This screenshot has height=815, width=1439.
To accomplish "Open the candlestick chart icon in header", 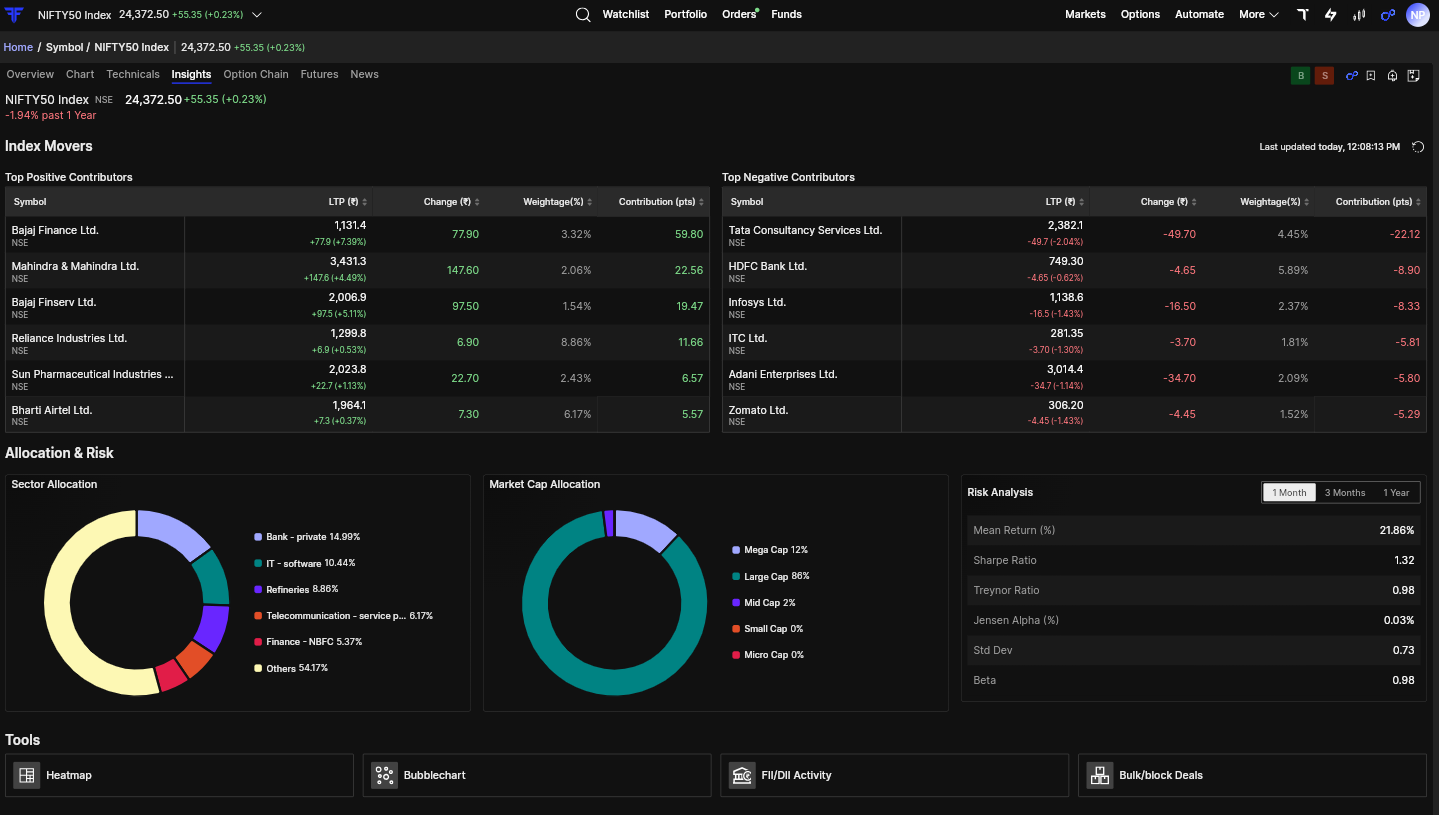I will pyautogui.click(x=1359, y=15).
